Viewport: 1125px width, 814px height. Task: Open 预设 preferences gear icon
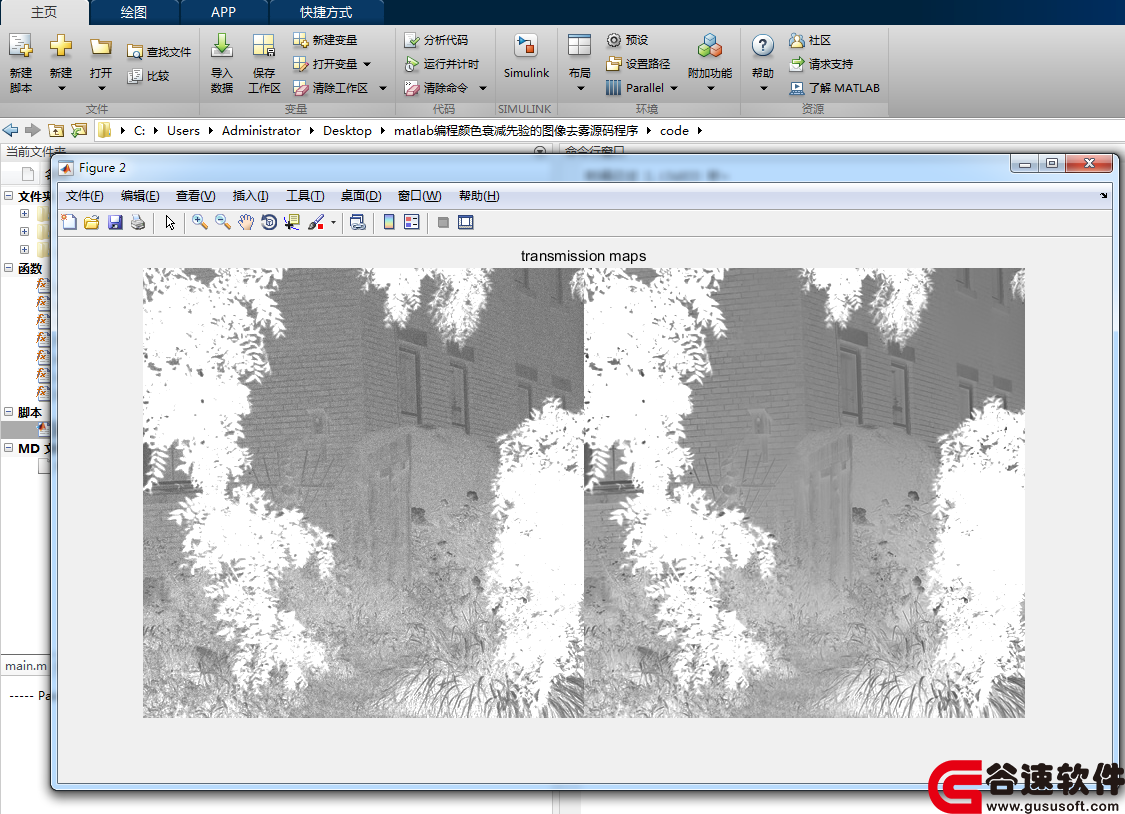613,40
